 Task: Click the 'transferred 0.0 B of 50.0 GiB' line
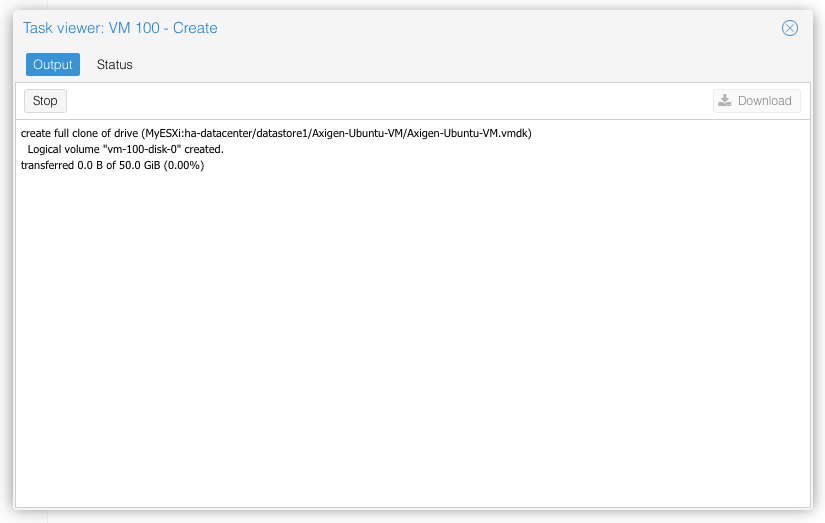113,165
